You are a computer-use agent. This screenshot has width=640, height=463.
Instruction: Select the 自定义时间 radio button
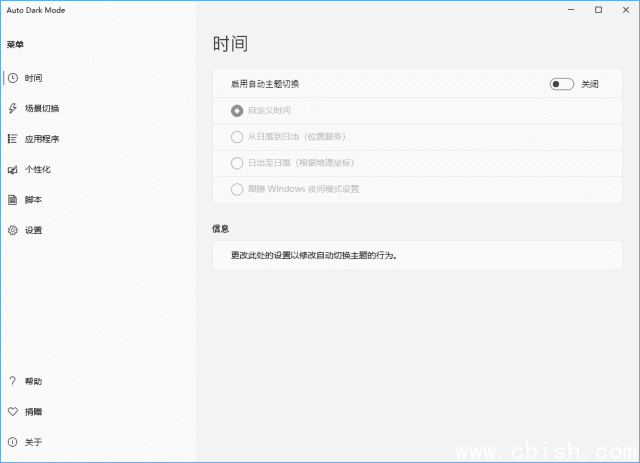tap(237, 110)
